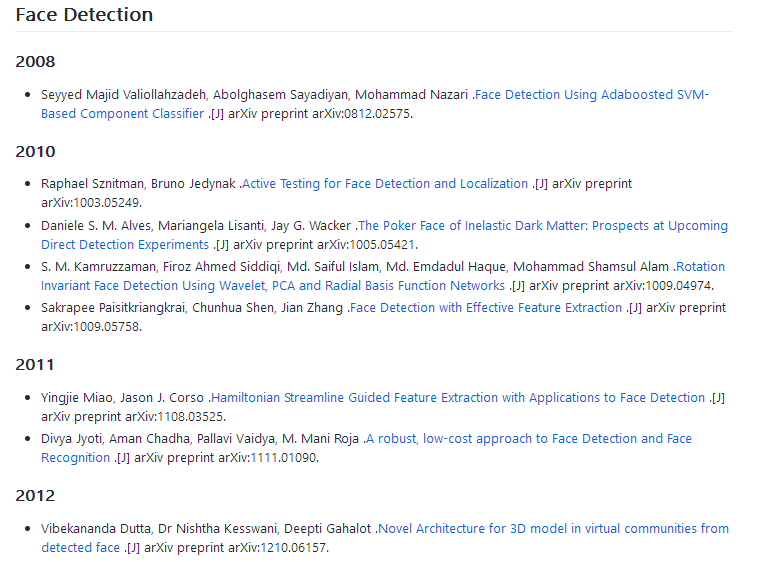Screen dimensions: 761x562
Task: Open Active Testing for Face Detection and Localization
Action: tap(385, 183)
